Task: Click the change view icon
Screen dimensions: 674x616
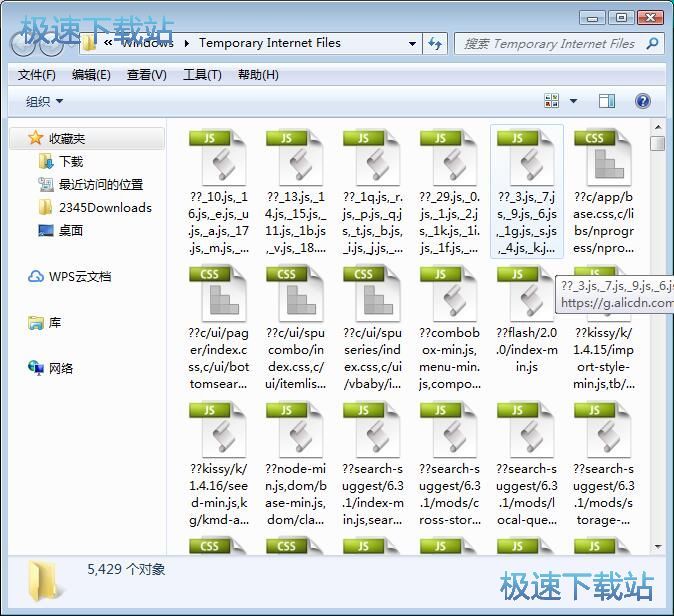Action: pos(551,101)
